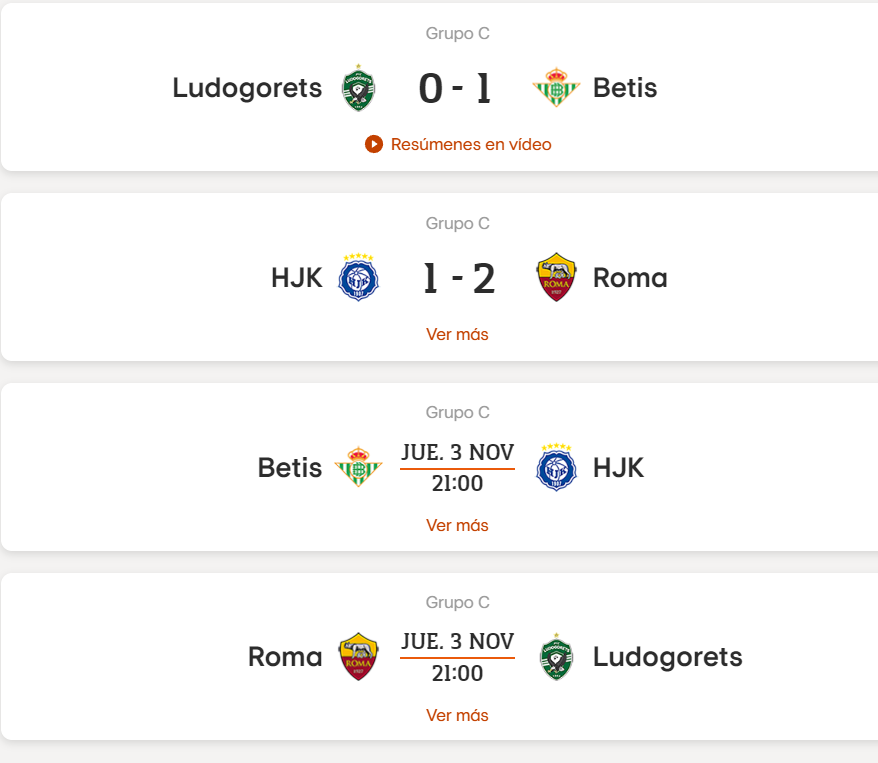Click the 1 - 2 score
Image resolution: width=878 pixels, height=763 pixels.
pyautogui.click(x=458, y=278)
